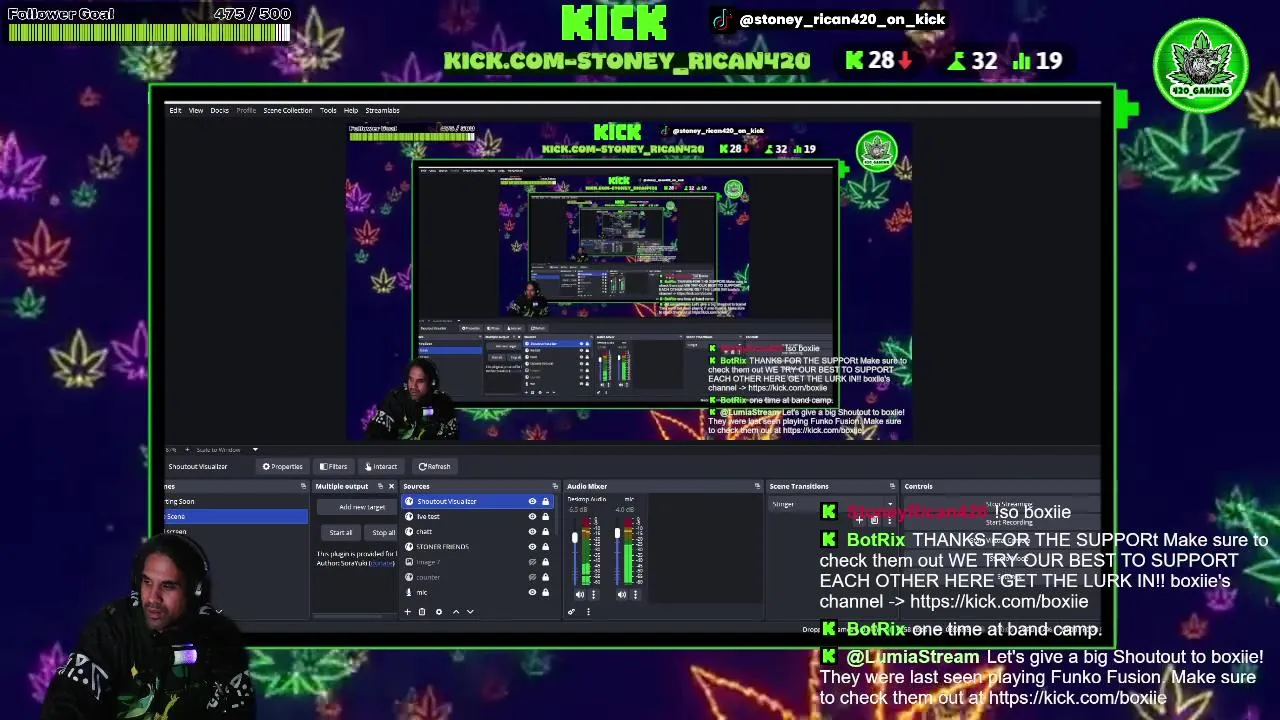Open the Scale to Window dropdown
This screenshot has height=720, width=1280.
[225, 449]
